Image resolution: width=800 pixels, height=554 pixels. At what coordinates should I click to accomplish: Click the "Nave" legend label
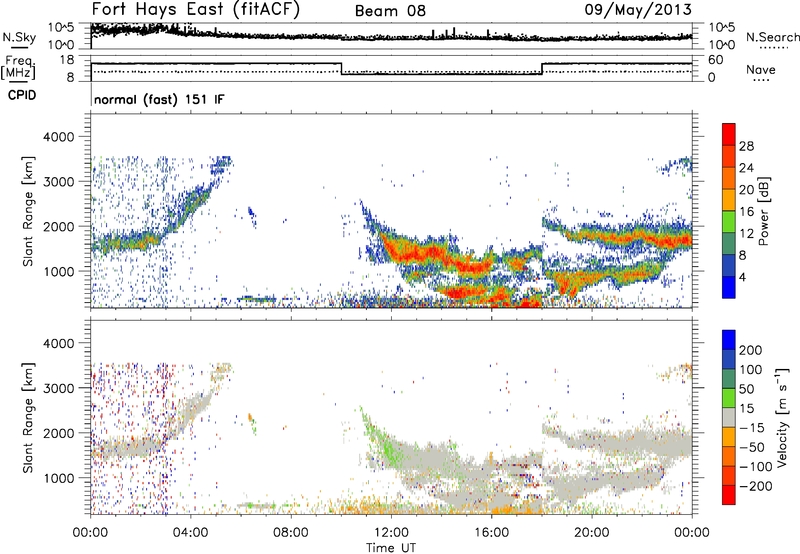point(761,69)
